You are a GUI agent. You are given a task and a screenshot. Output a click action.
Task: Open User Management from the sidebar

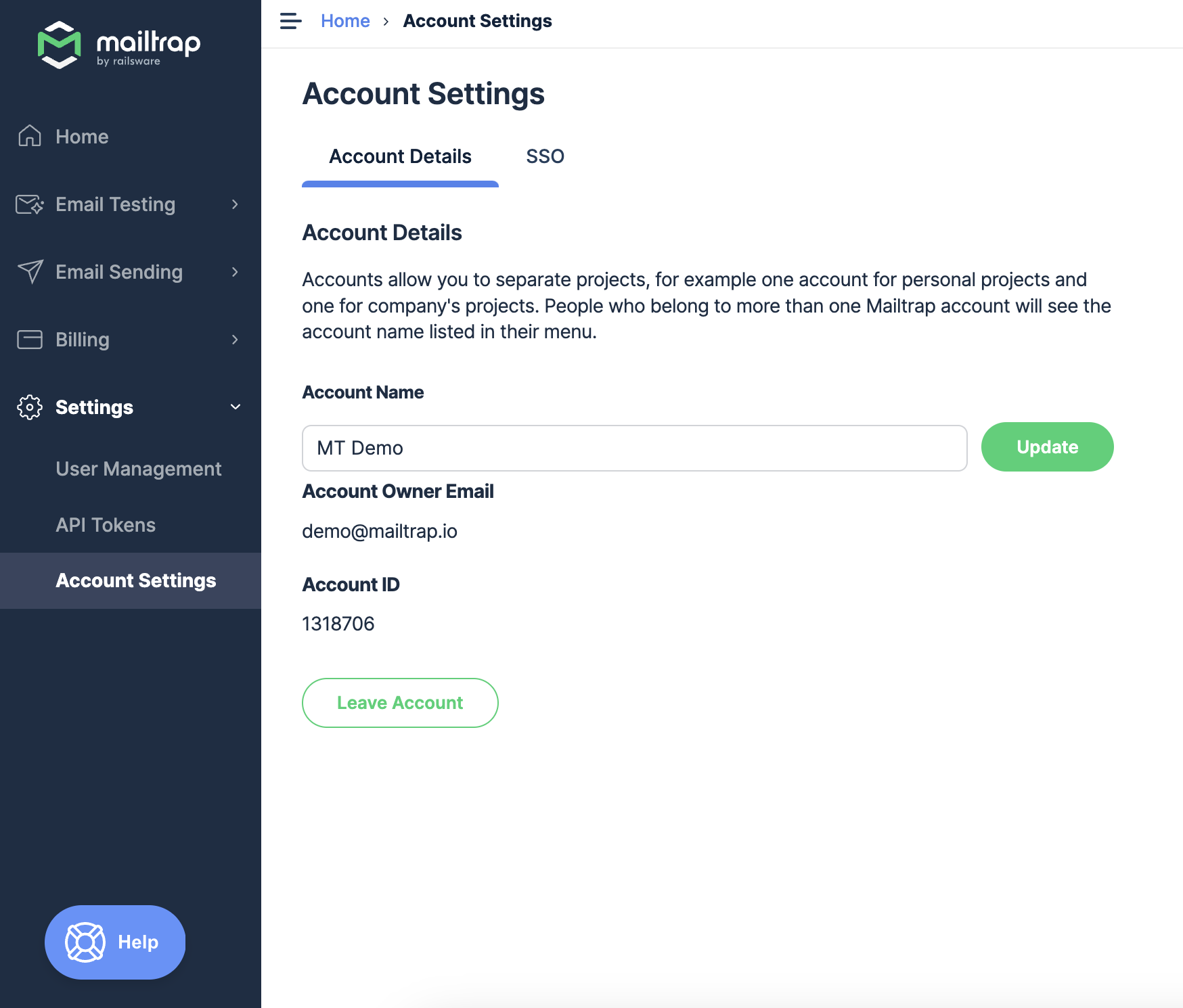pos(138,468)
